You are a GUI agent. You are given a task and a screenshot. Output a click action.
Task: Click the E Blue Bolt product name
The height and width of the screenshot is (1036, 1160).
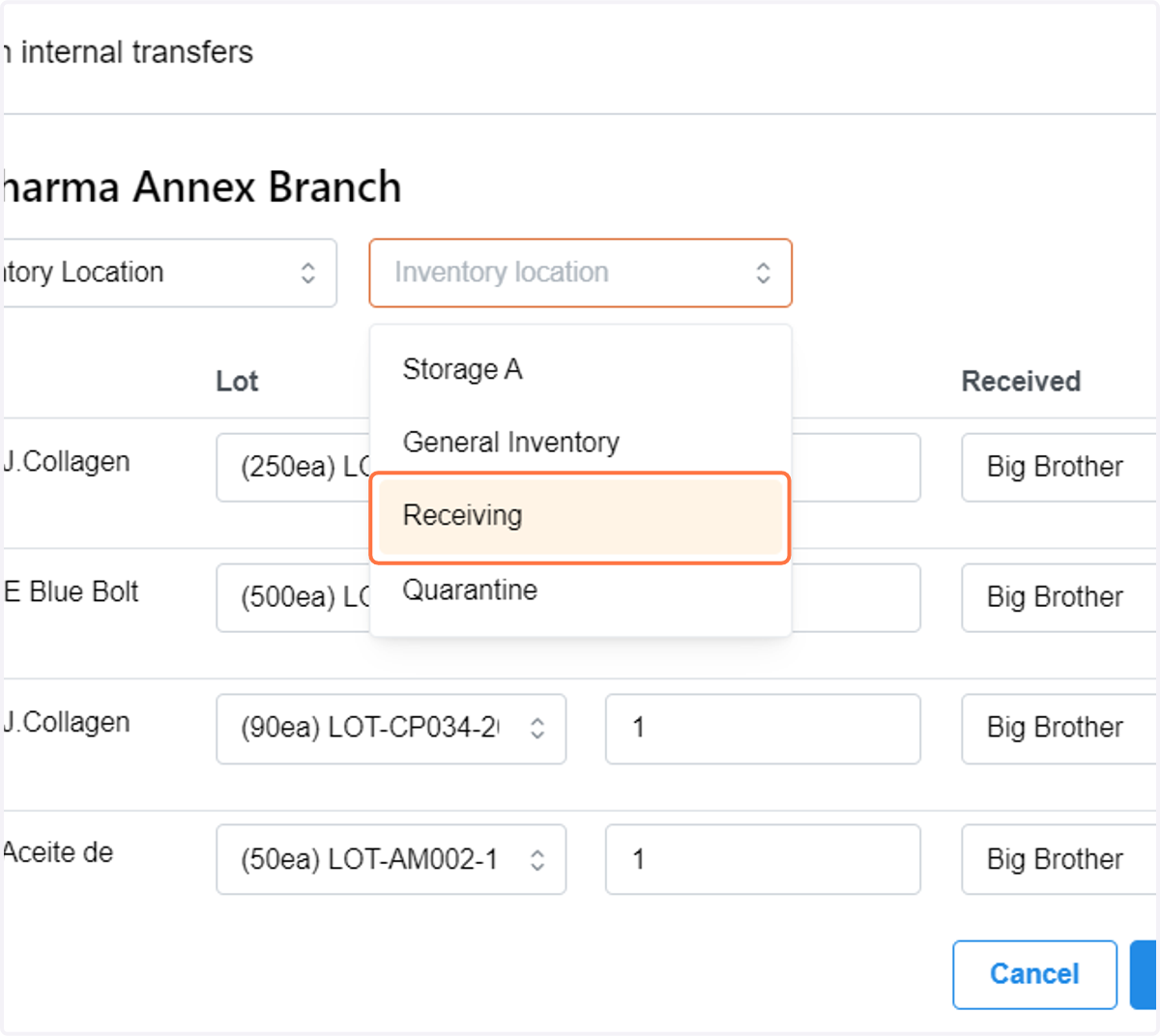pyautogui.click(x=71, y=591)
